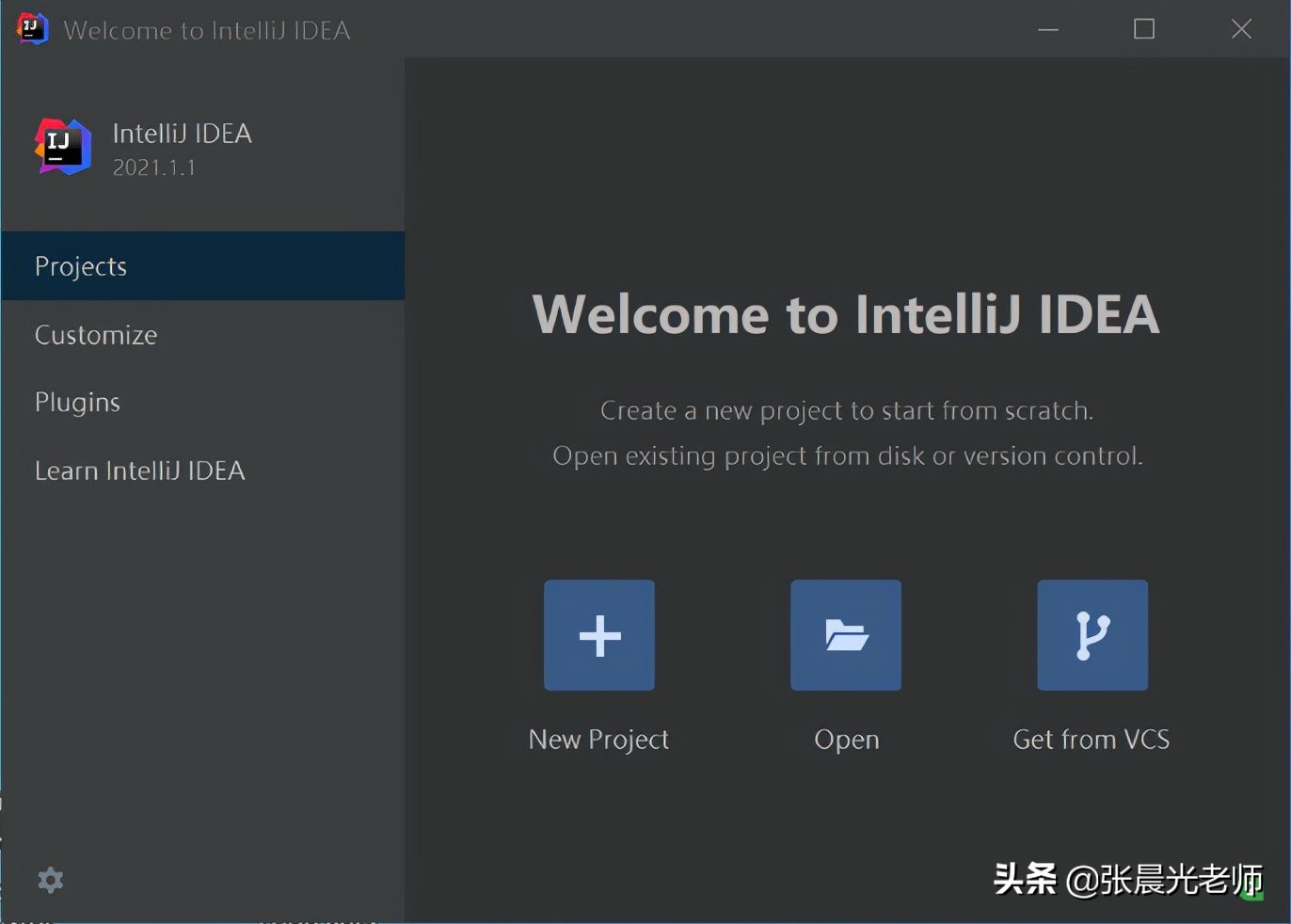The width and height of the screenshot is (1291, 924).
Task: Click the "IntelliJ IDEA" product name in the sidebar
Action: (x=182, y=134)
